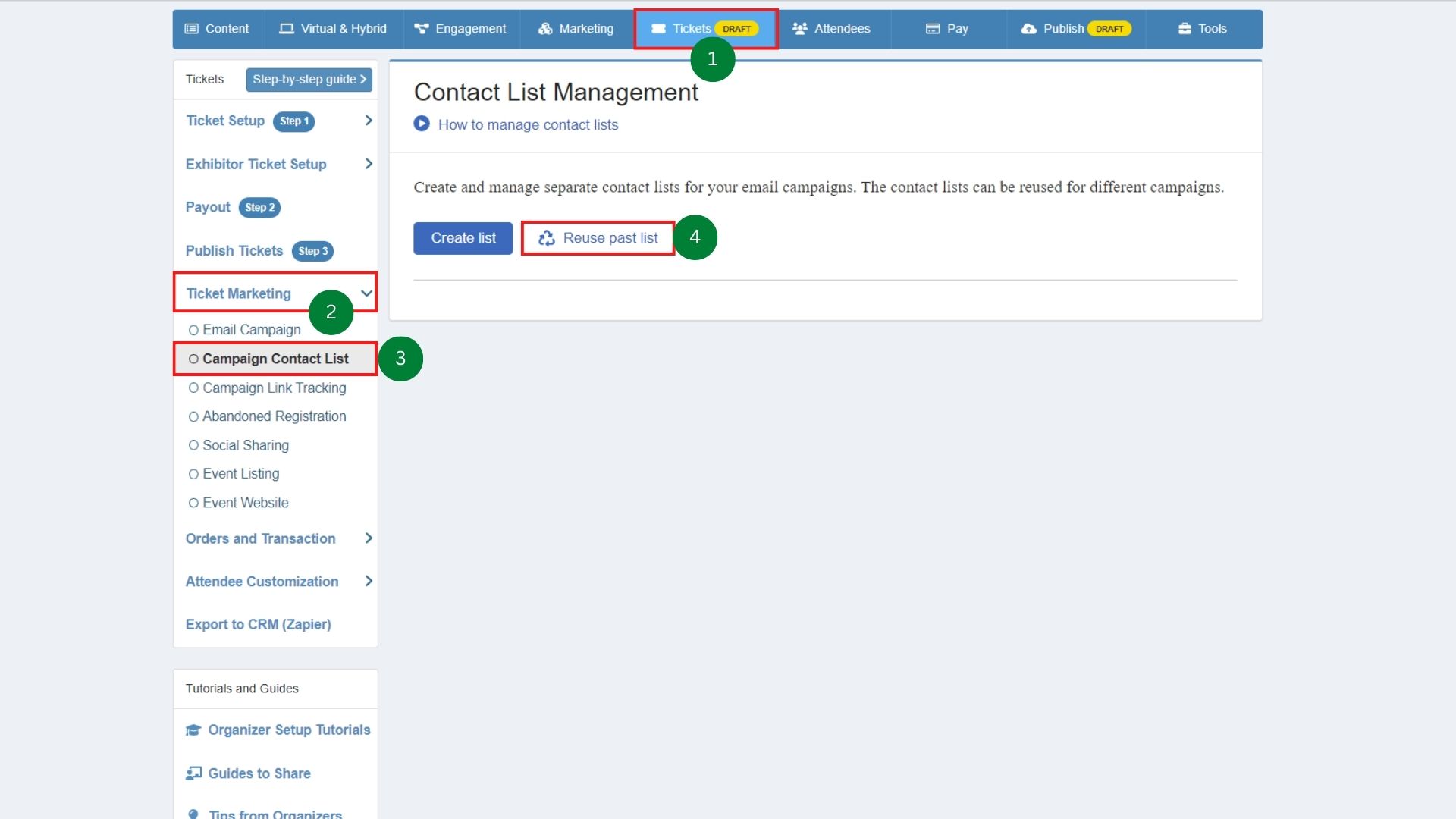Click the graduation cap Organizer Setup Tutorials icon
Viewport: 1456px width, 819px height.
click(x=193, y=730)
